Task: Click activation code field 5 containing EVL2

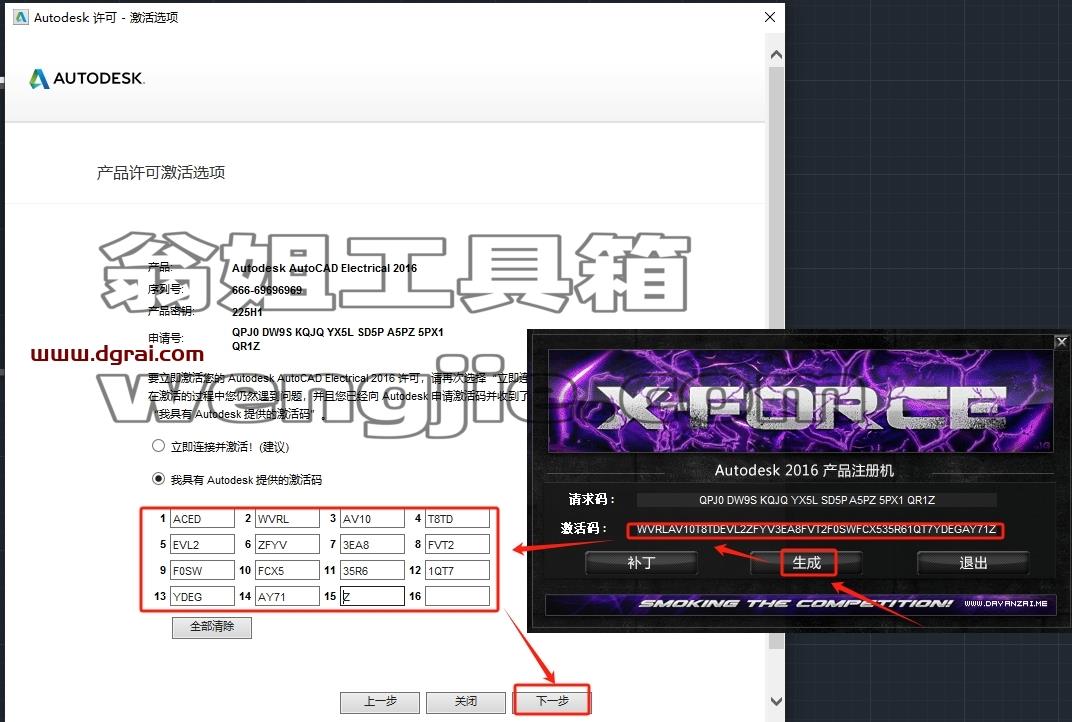Action: (202, 544)
